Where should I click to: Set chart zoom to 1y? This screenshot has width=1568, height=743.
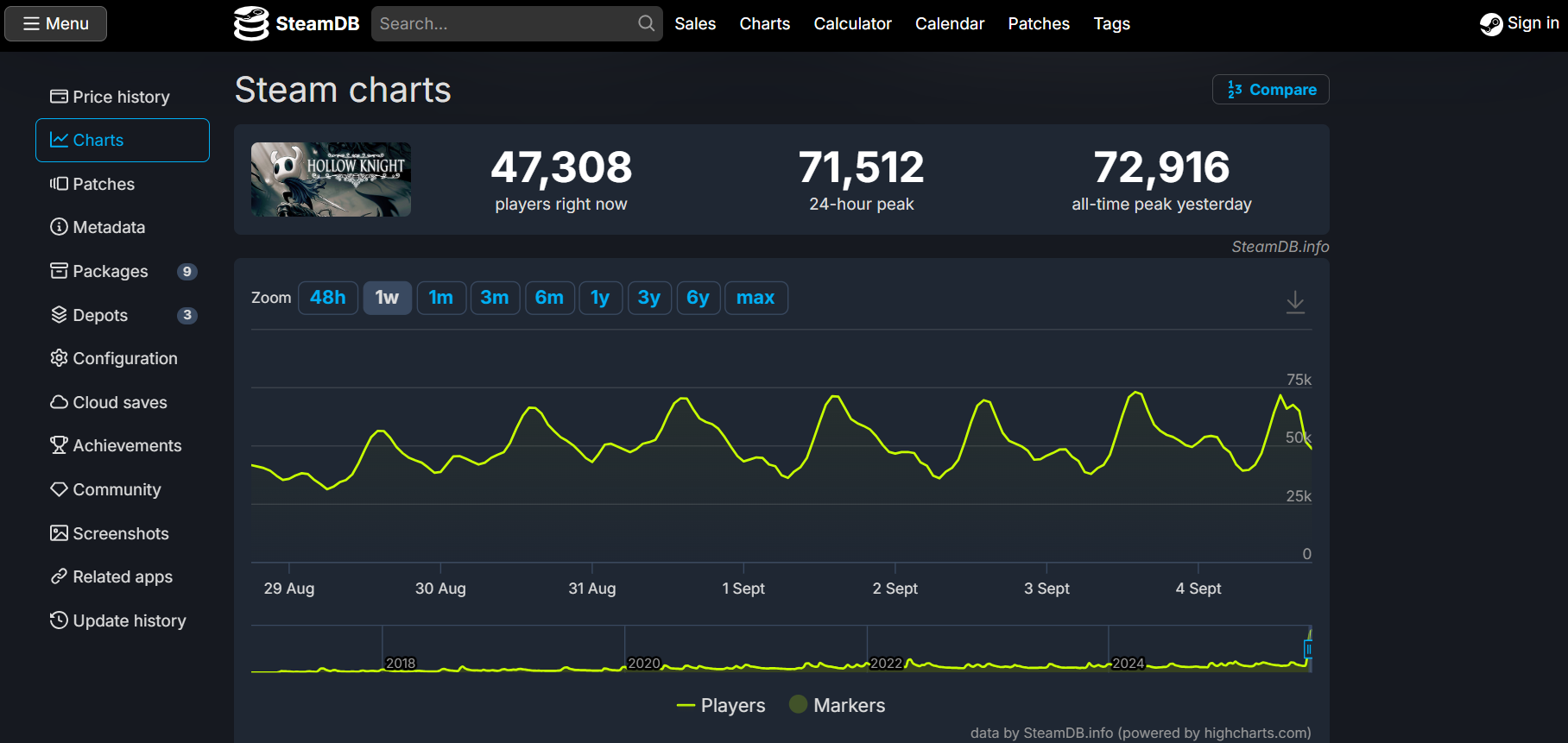(600, 298)
